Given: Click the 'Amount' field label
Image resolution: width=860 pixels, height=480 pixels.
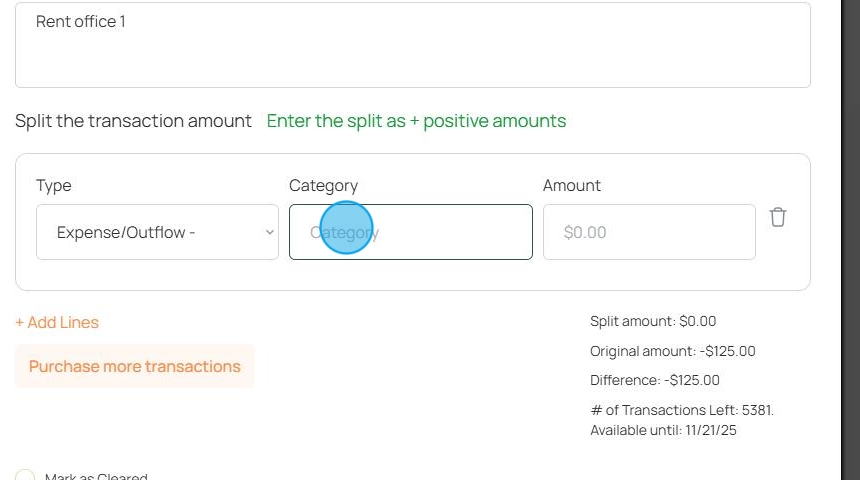Looking at the screenshot, I should coord(572,185).
